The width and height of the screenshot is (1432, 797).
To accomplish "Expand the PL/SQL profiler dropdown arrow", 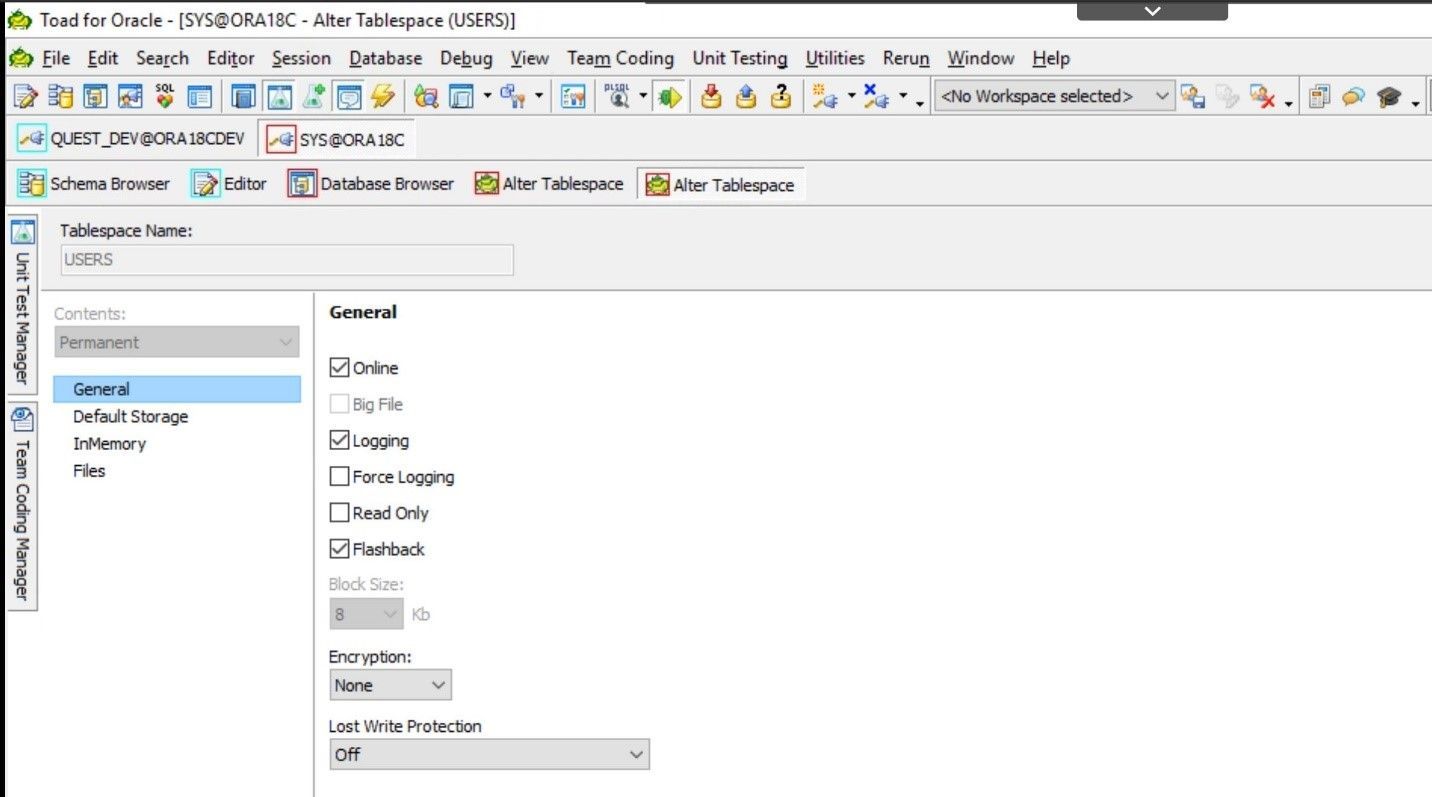I will pos(644,96).
